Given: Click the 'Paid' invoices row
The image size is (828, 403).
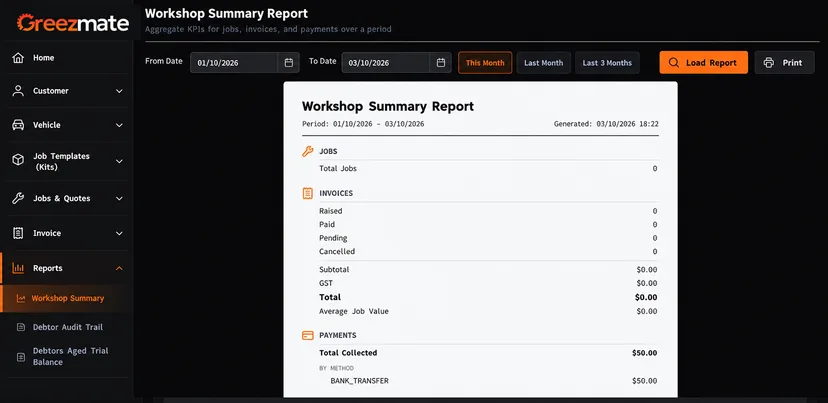Looking at the screenshot, I should pos(488,224).
